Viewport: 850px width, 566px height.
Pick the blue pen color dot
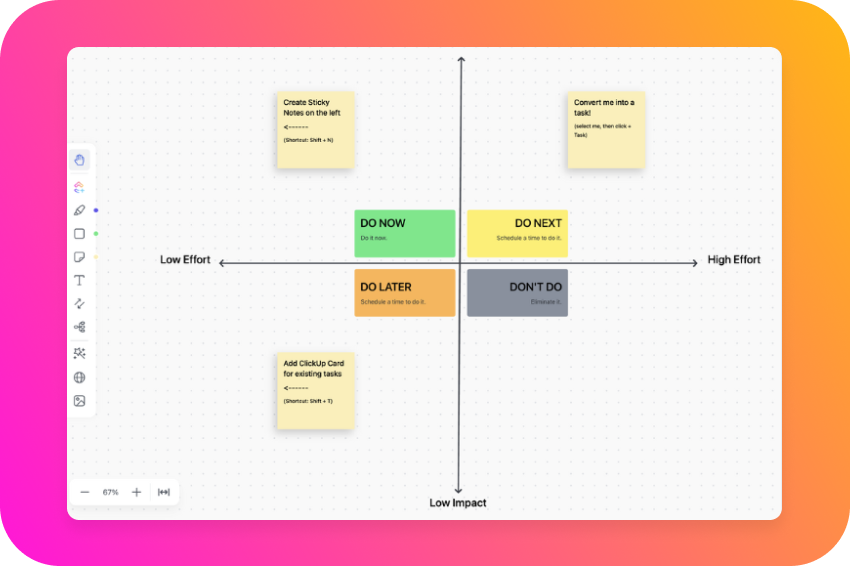click(x=96, y=210)
